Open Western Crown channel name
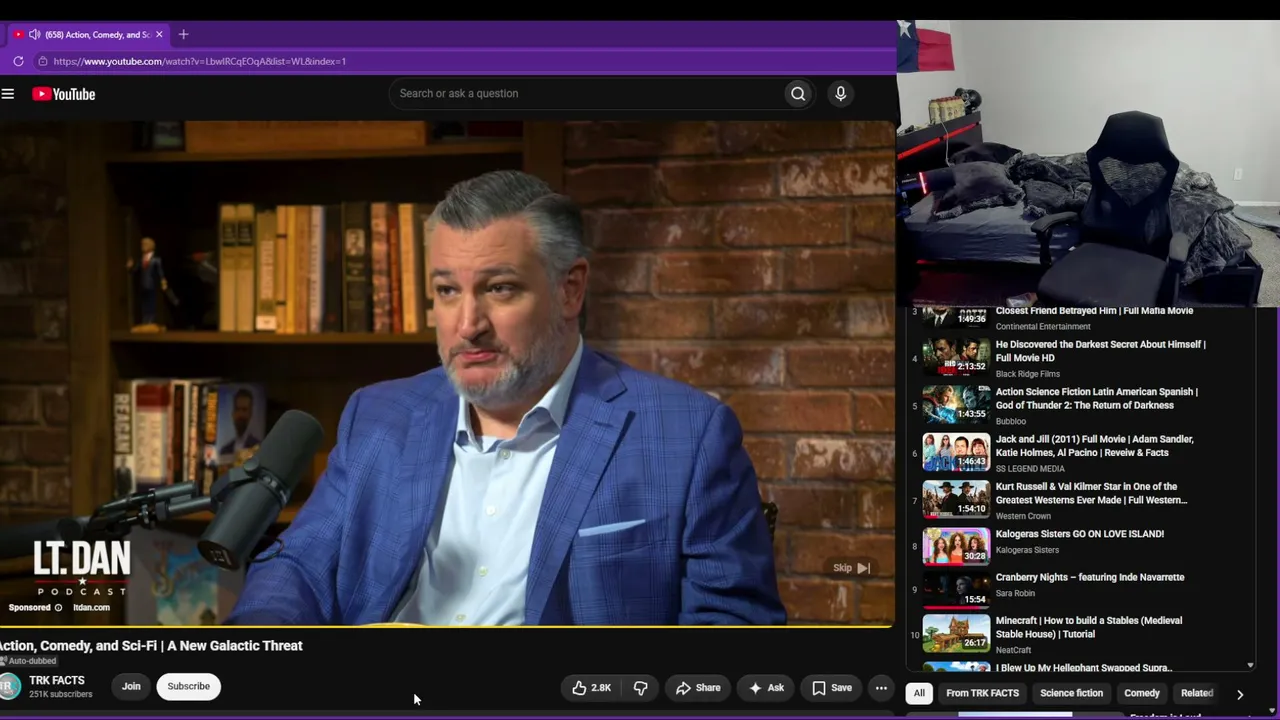1280x720 pixels. (1023, 516)
